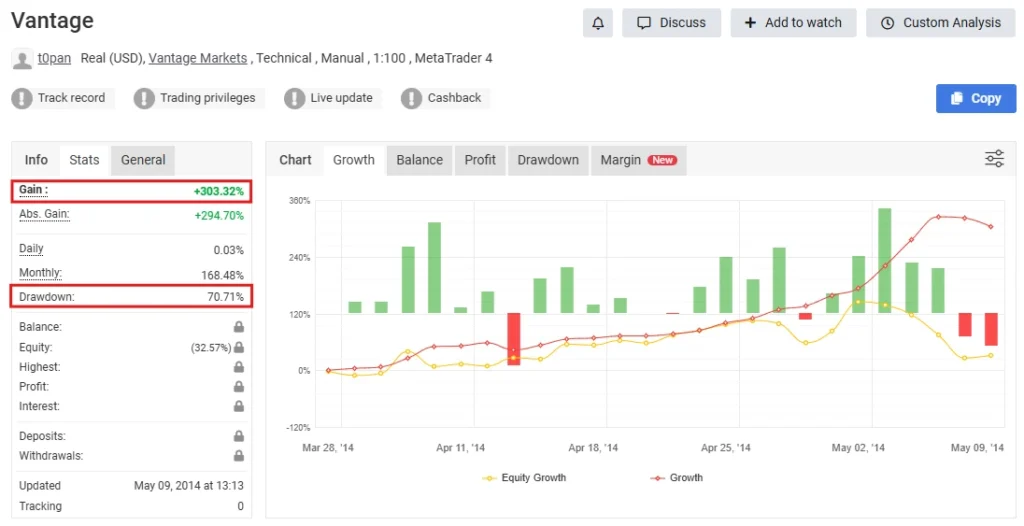Click the updated date May 09, 2014
1024x526 pixels.
coord(189,485)
